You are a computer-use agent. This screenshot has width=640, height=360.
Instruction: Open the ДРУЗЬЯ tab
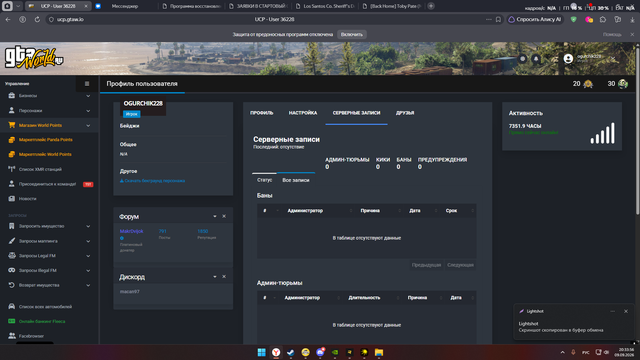click(405, 113)
